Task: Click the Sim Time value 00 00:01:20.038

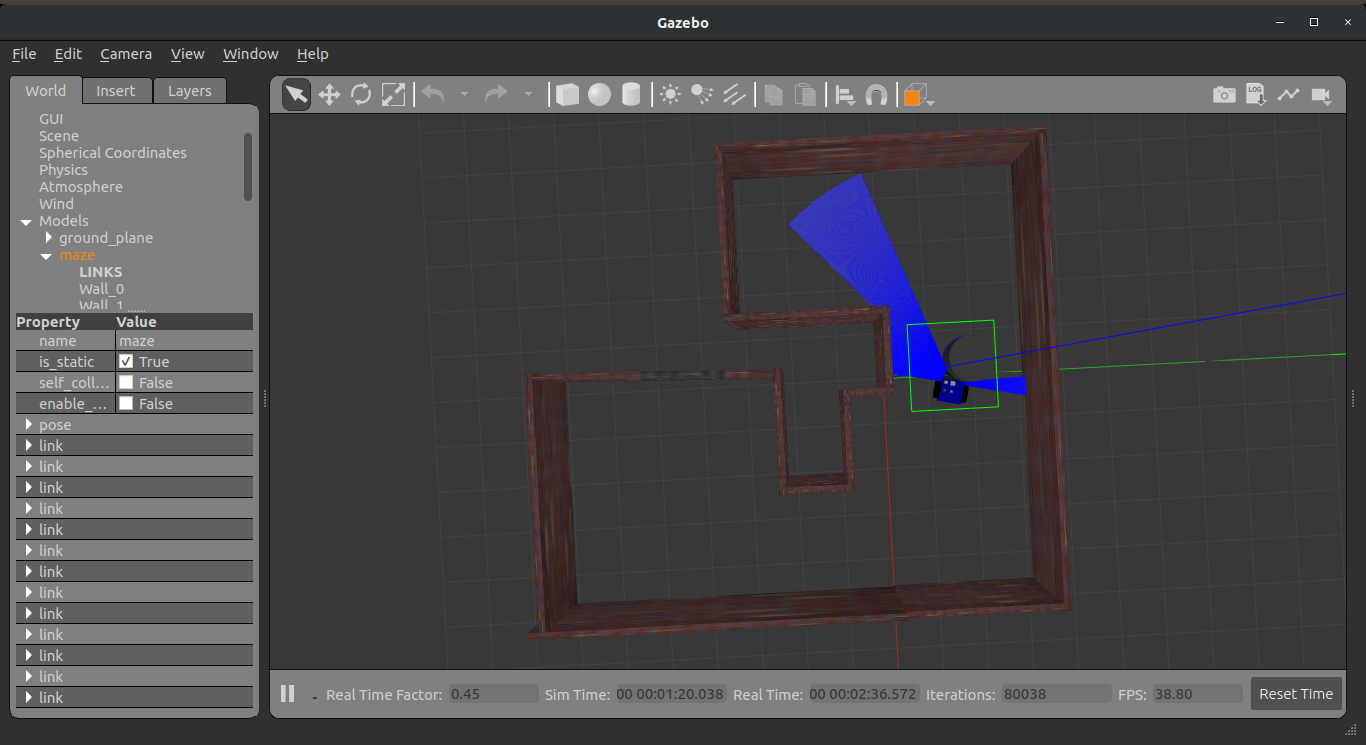Action: (670, 694)
